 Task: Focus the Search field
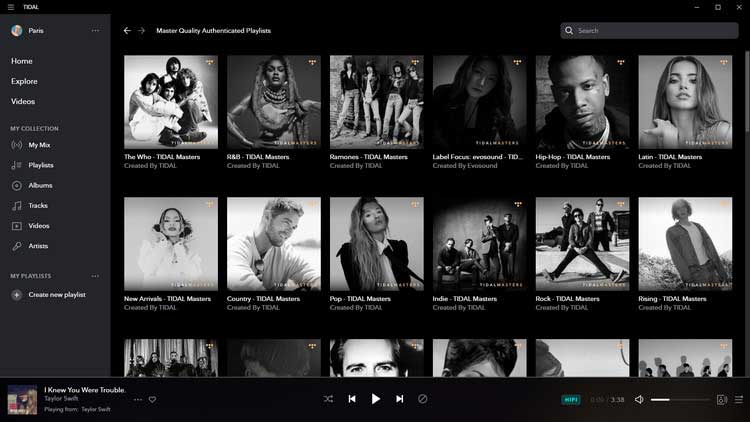649,31
